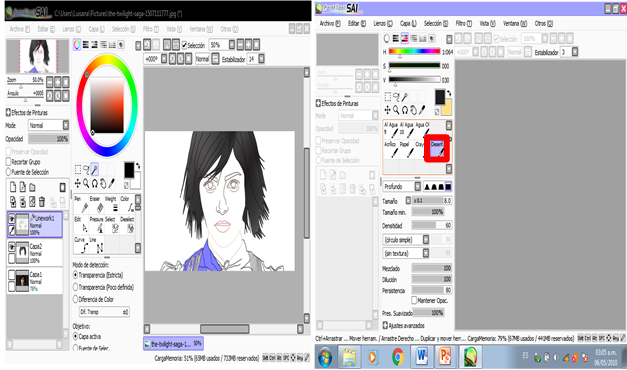Collapse Efectos de Pinturas in left window

pyautogui.click(x=8, y=112)
